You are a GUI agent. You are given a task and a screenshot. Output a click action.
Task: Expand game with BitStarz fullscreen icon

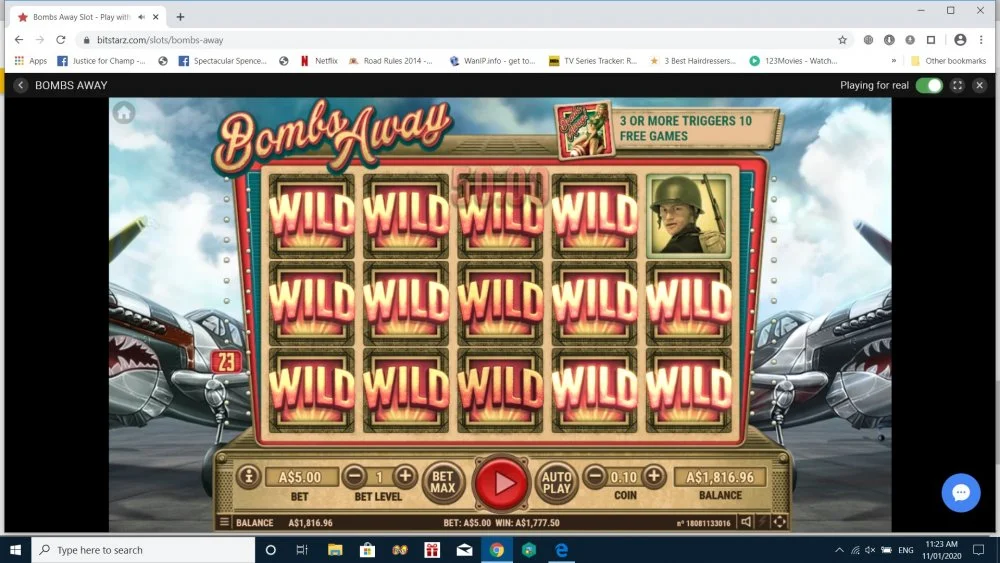coord(957,85)
